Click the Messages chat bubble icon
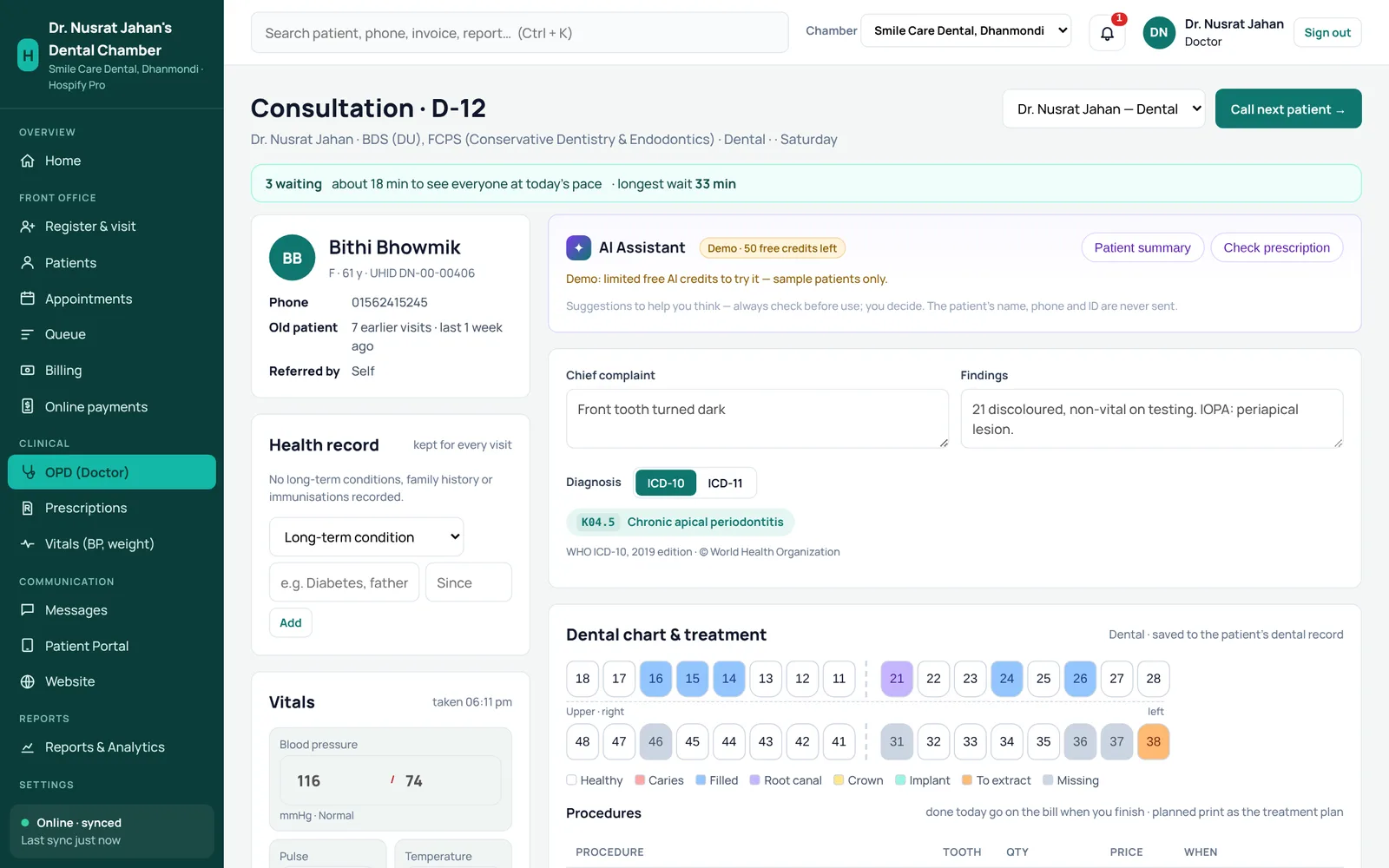Image resolution: width=1389 pixels, height=868 pixels. coord(28,610)
